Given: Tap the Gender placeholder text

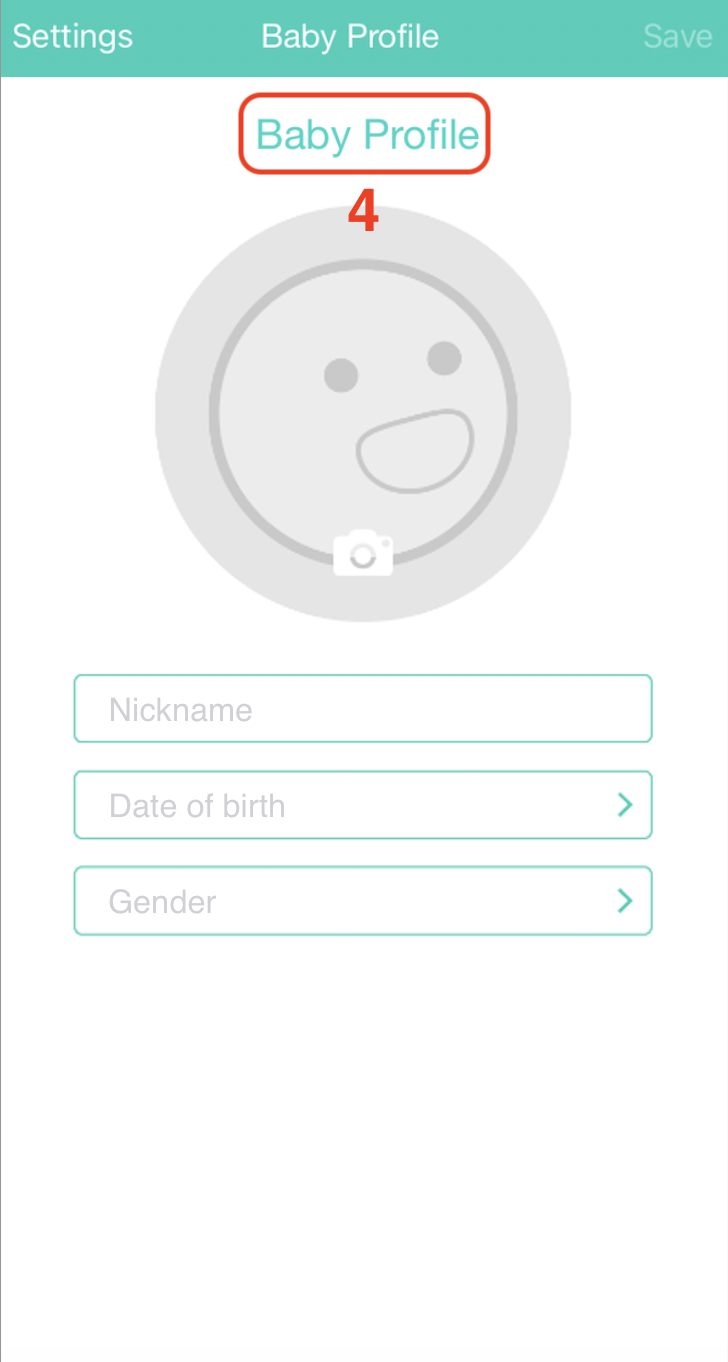Looking at the screenshot, I should click(162, 902).
